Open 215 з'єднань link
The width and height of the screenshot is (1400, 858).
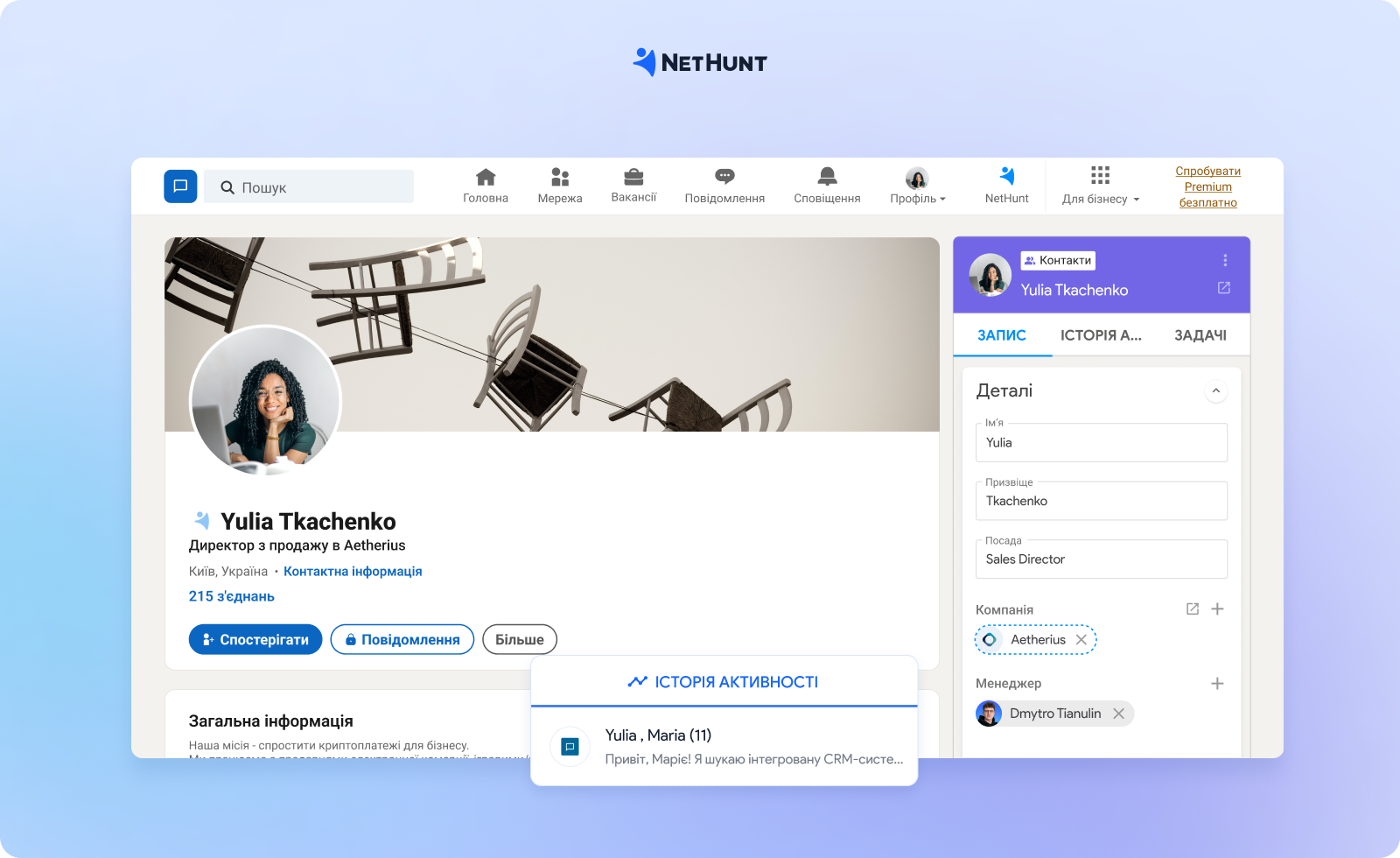point(232,596)
